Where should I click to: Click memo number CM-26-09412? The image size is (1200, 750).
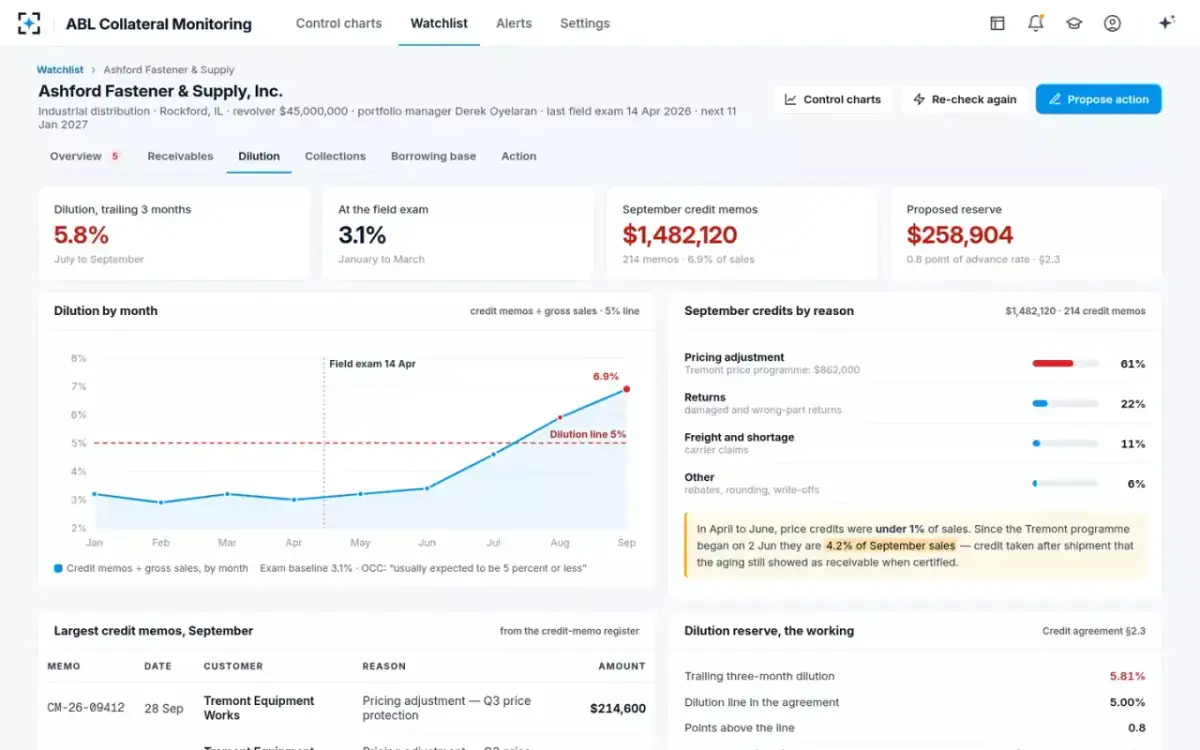pyautogui.click(x=86, y=708)
